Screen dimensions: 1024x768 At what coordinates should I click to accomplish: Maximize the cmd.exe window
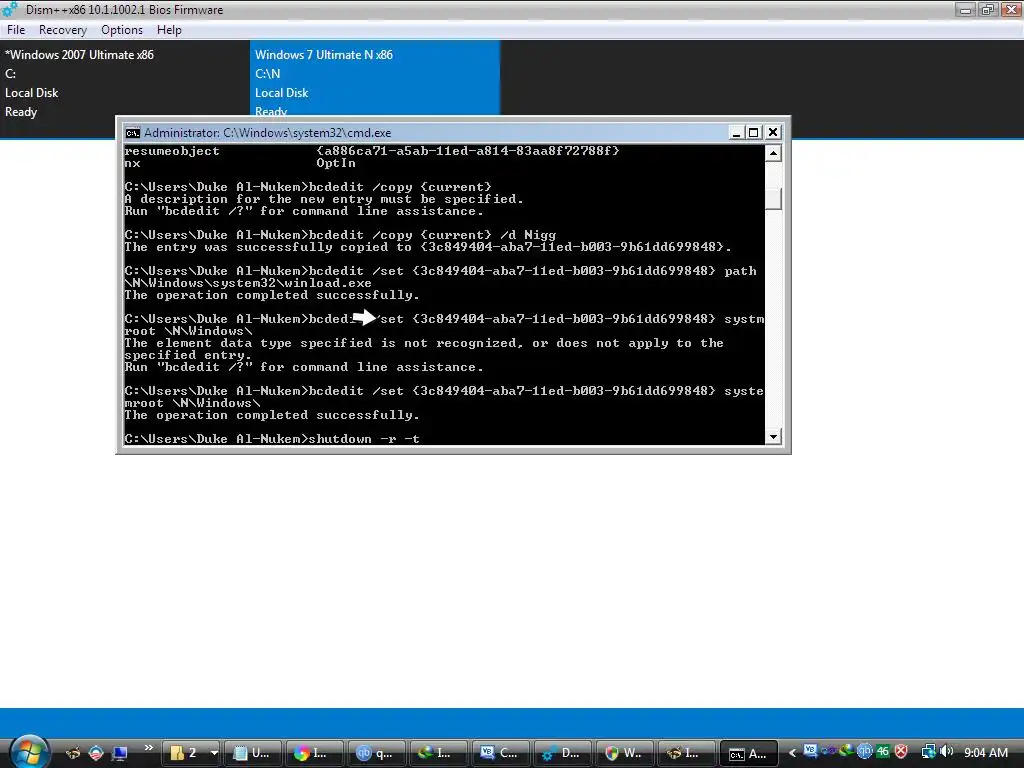(x=754, y=133)
